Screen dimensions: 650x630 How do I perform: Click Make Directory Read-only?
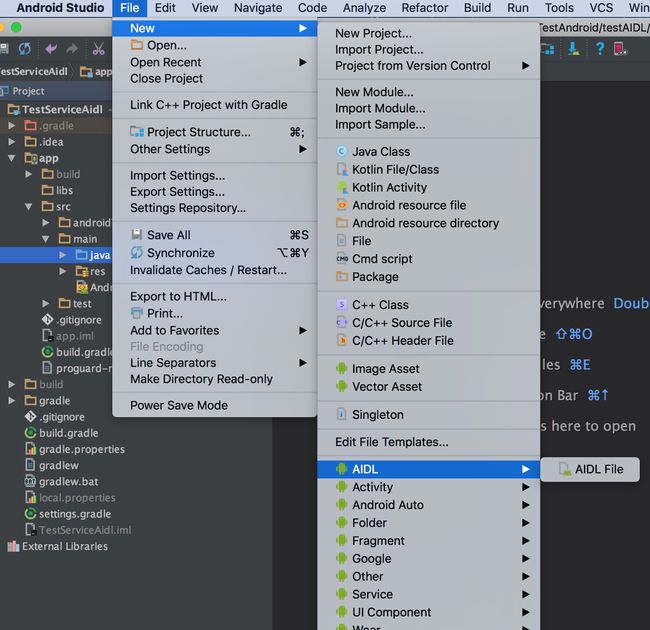click(215, 379)
